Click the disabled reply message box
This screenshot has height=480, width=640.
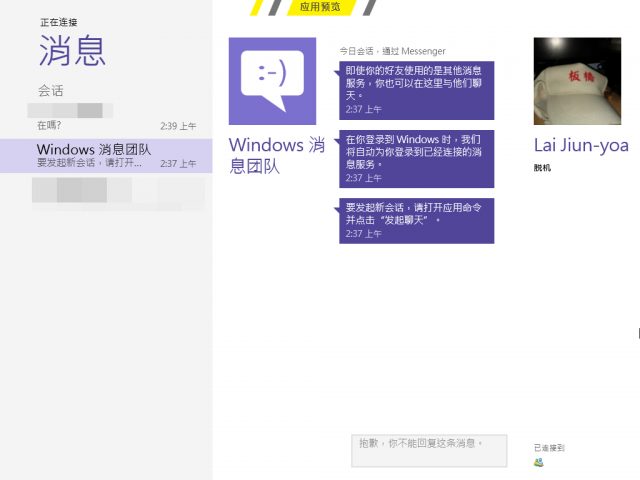429,451
